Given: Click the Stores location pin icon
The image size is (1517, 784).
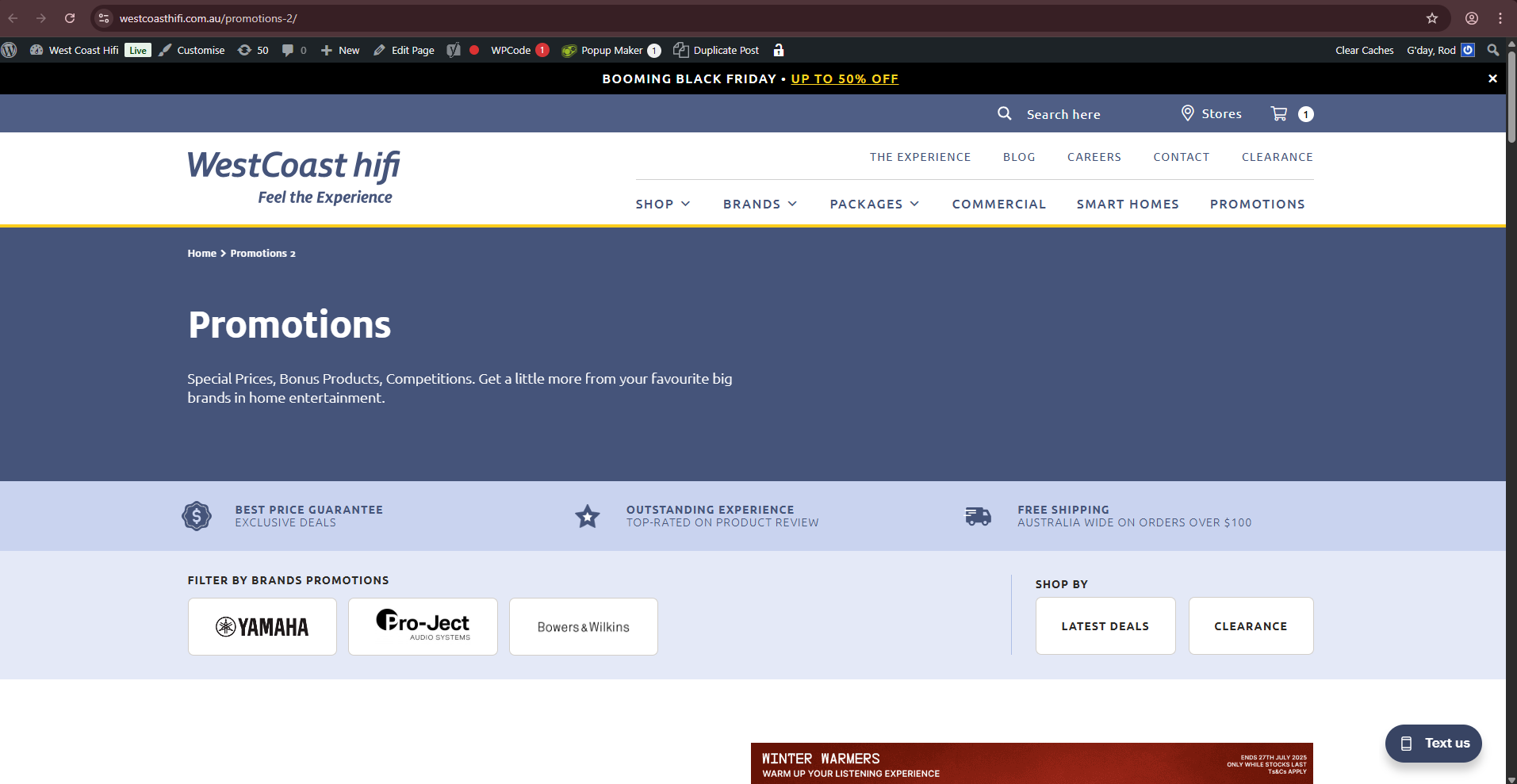Looking at the screenshot, I should (x=1187, y=113).
